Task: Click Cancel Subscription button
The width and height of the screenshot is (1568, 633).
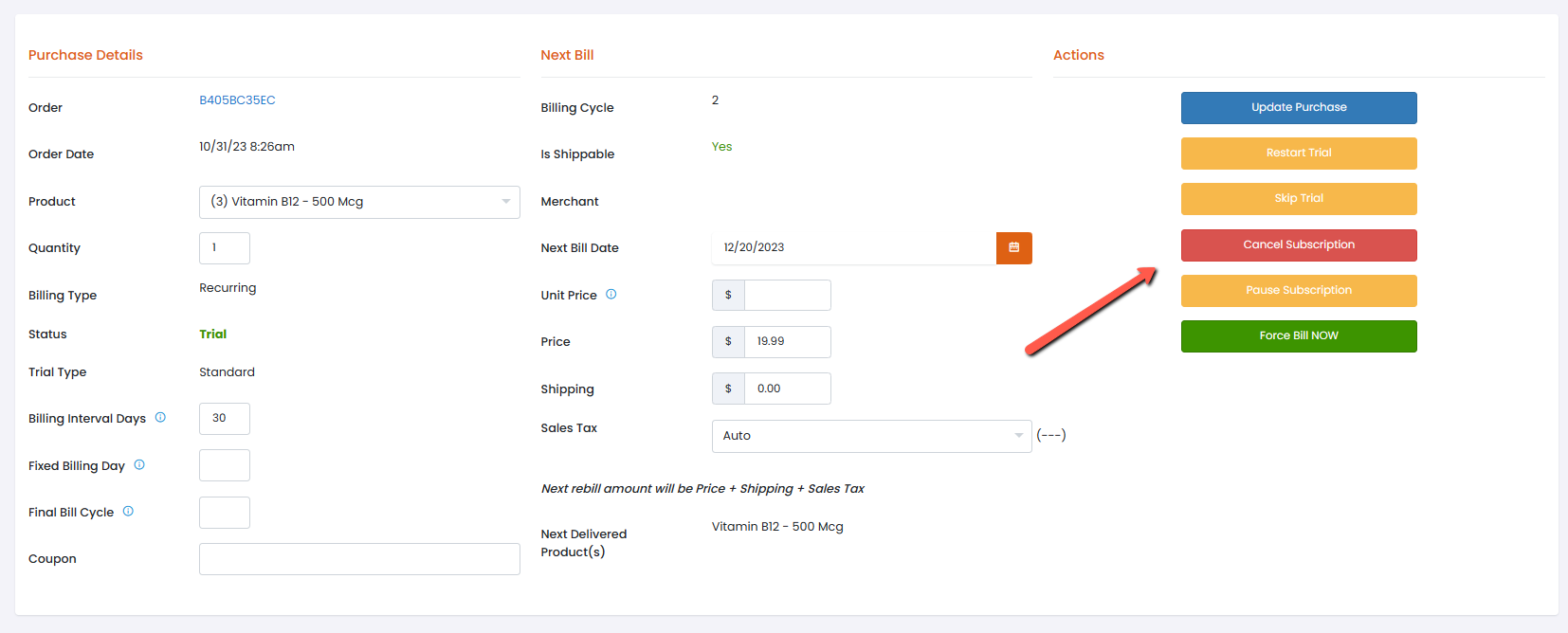Action: [1298, 244]
